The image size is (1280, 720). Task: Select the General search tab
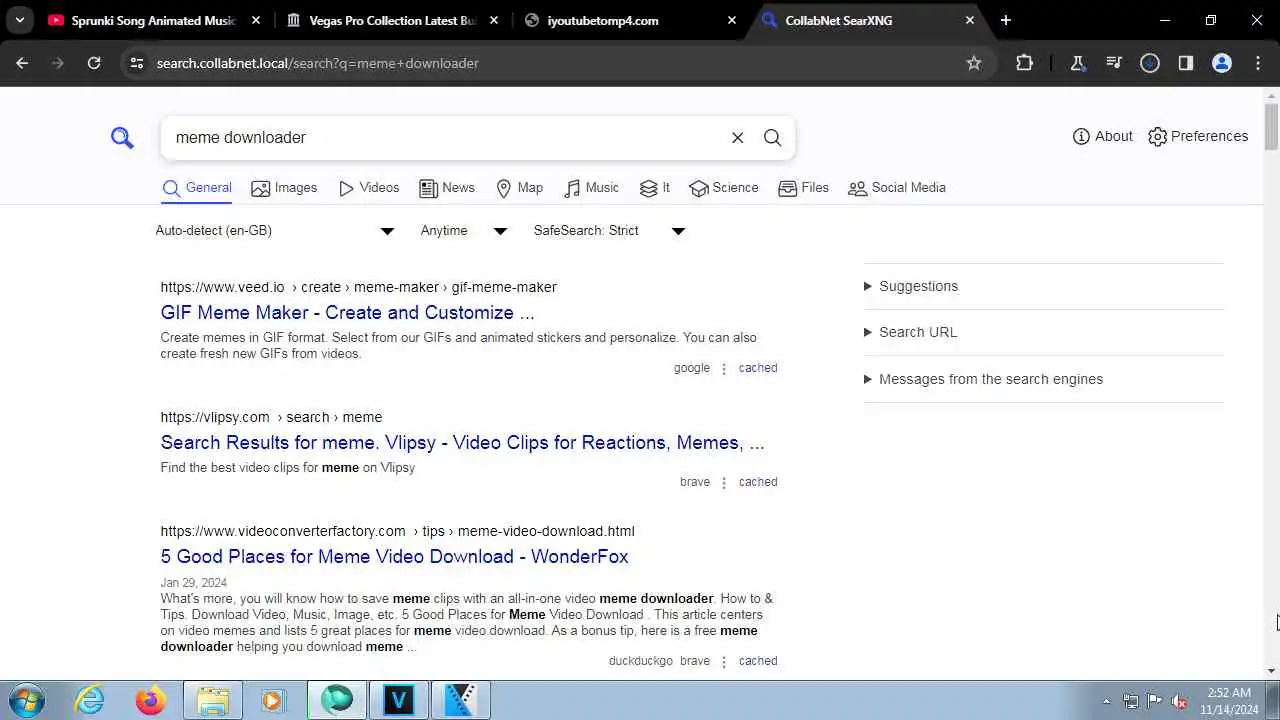pos(197,188)
